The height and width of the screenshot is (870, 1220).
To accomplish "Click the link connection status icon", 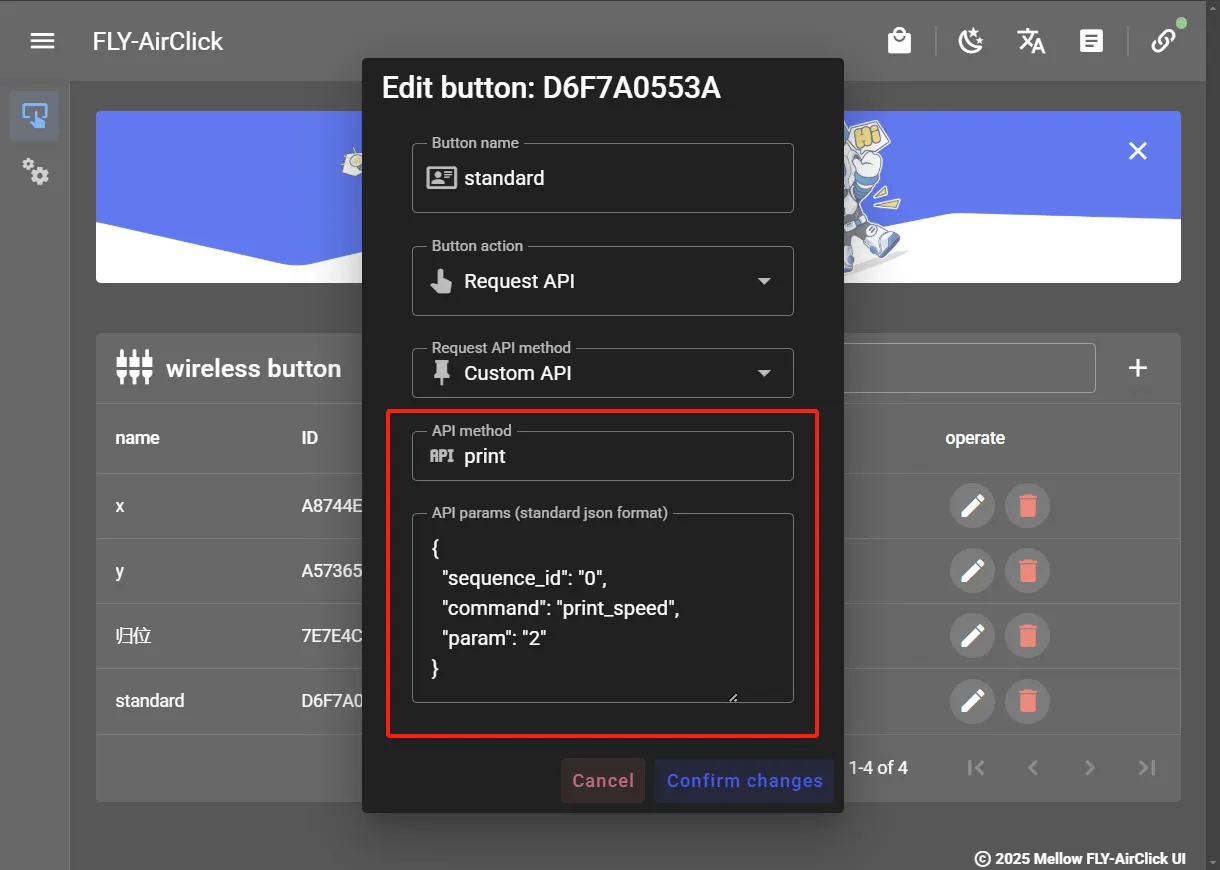I will click(x=1162, y=41).
